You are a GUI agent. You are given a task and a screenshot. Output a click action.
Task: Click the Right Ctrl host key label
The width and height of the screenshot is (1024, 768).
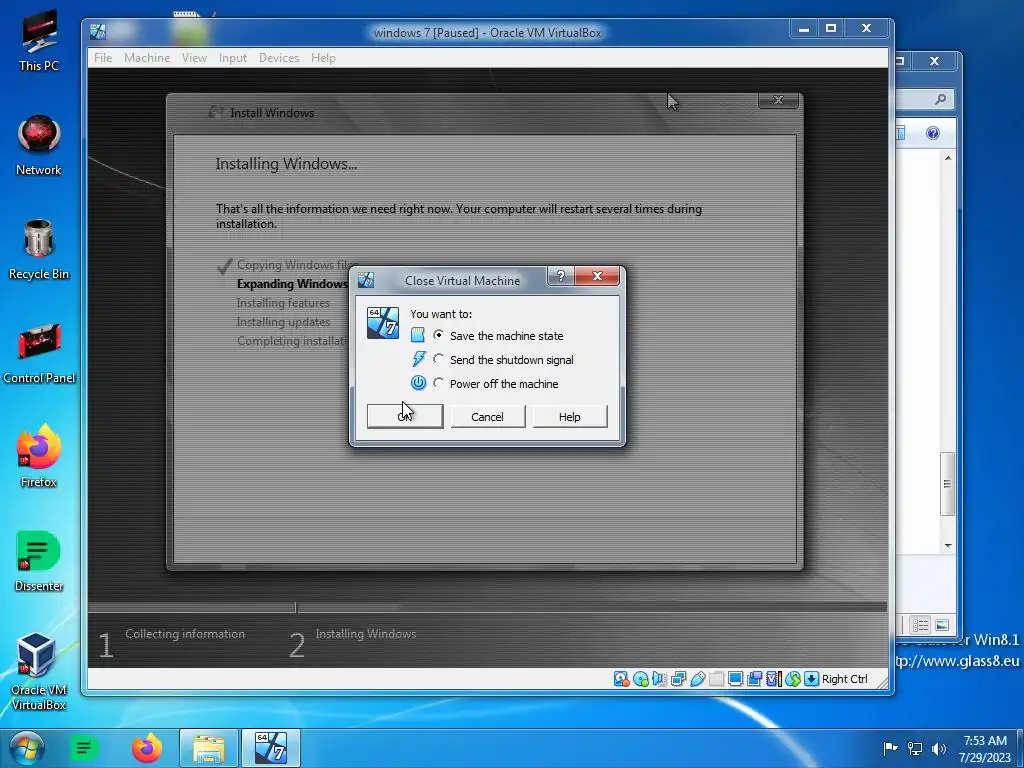point(844,679)
